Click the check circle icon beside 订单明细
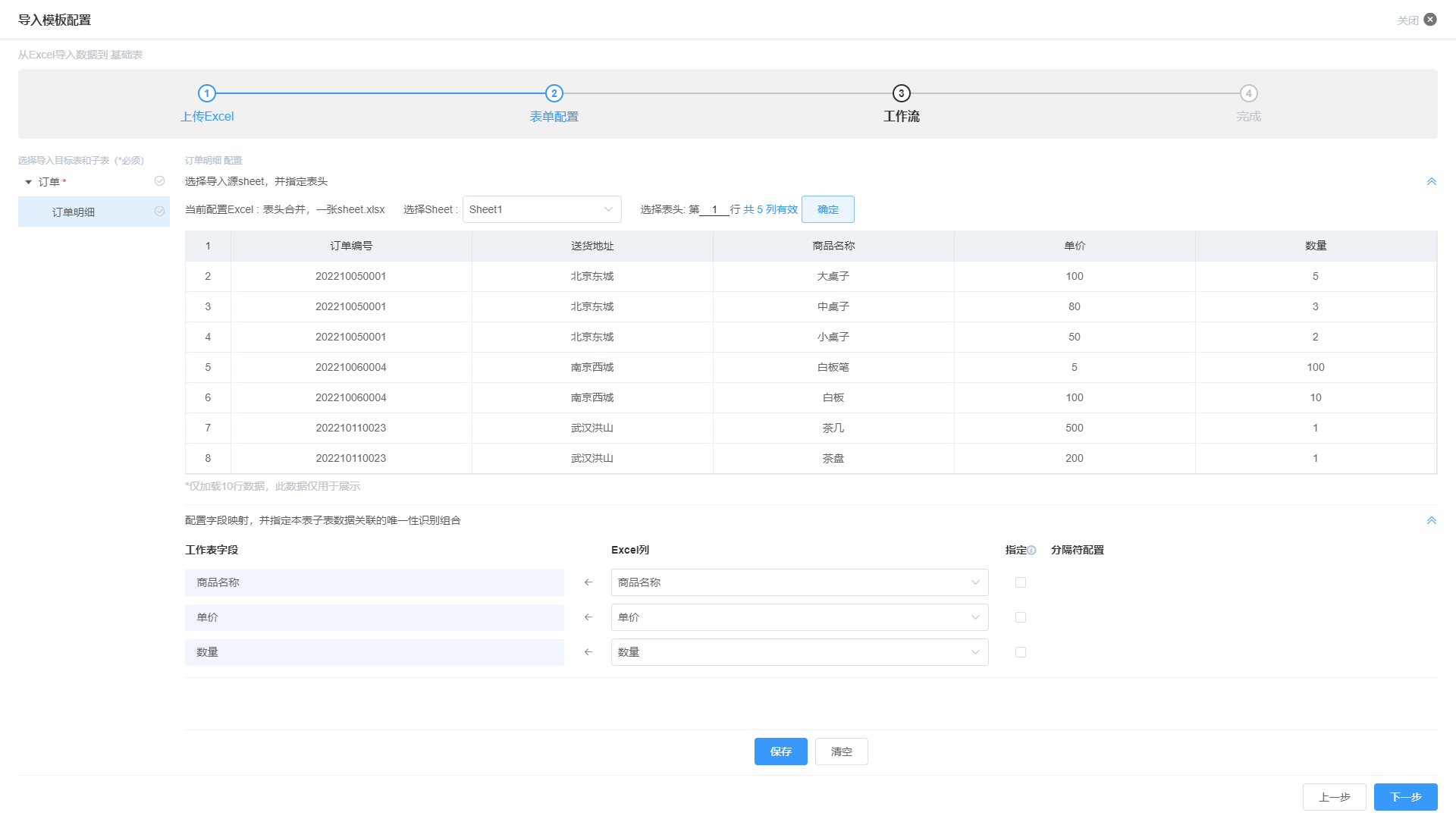1456x819 pixels. (159, 212)
